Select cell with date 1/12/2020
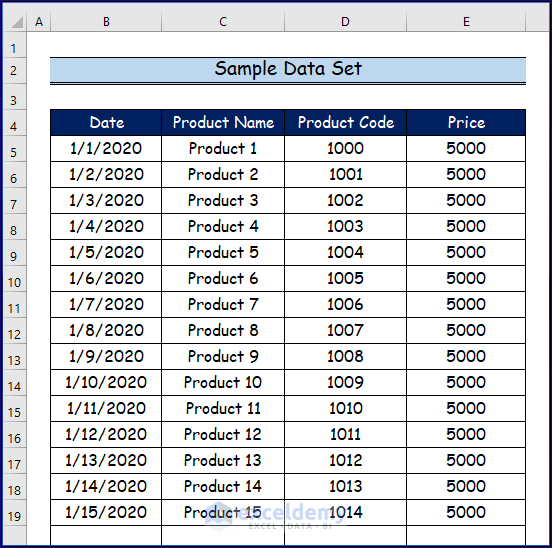Screen dimensions: 552x548 point(106,435)
